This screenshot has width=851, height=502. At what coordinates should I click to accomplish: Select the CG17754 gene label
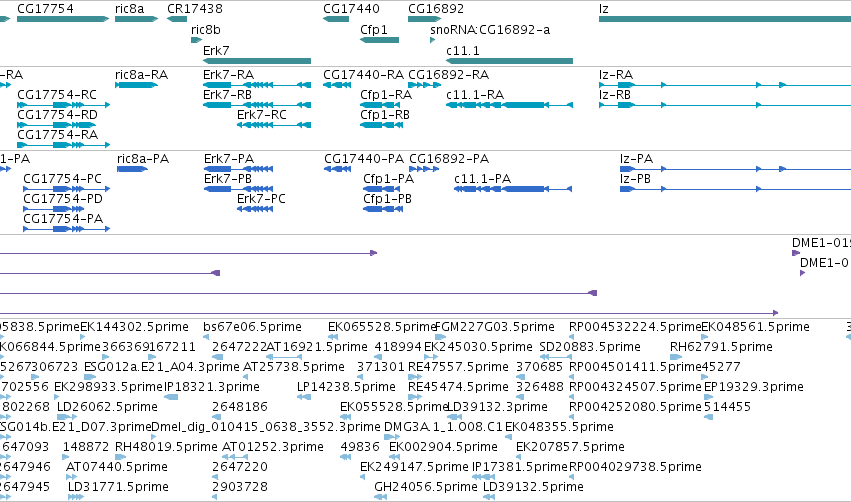click(45, 9)
